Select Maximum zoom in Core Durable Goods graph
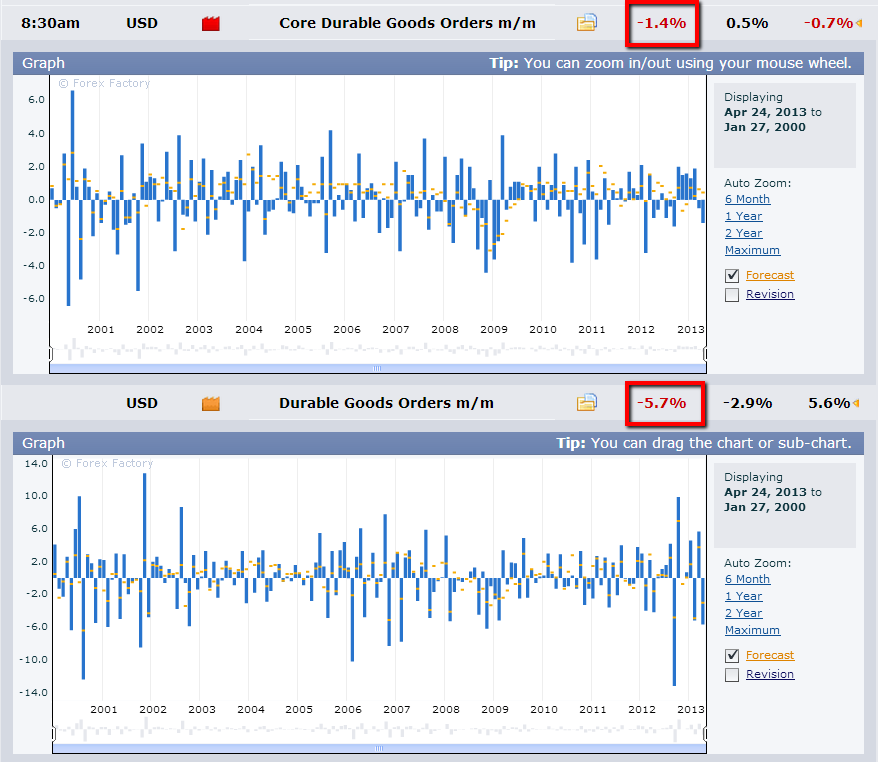The image size is (878, 762). click(x=752, y=250)
